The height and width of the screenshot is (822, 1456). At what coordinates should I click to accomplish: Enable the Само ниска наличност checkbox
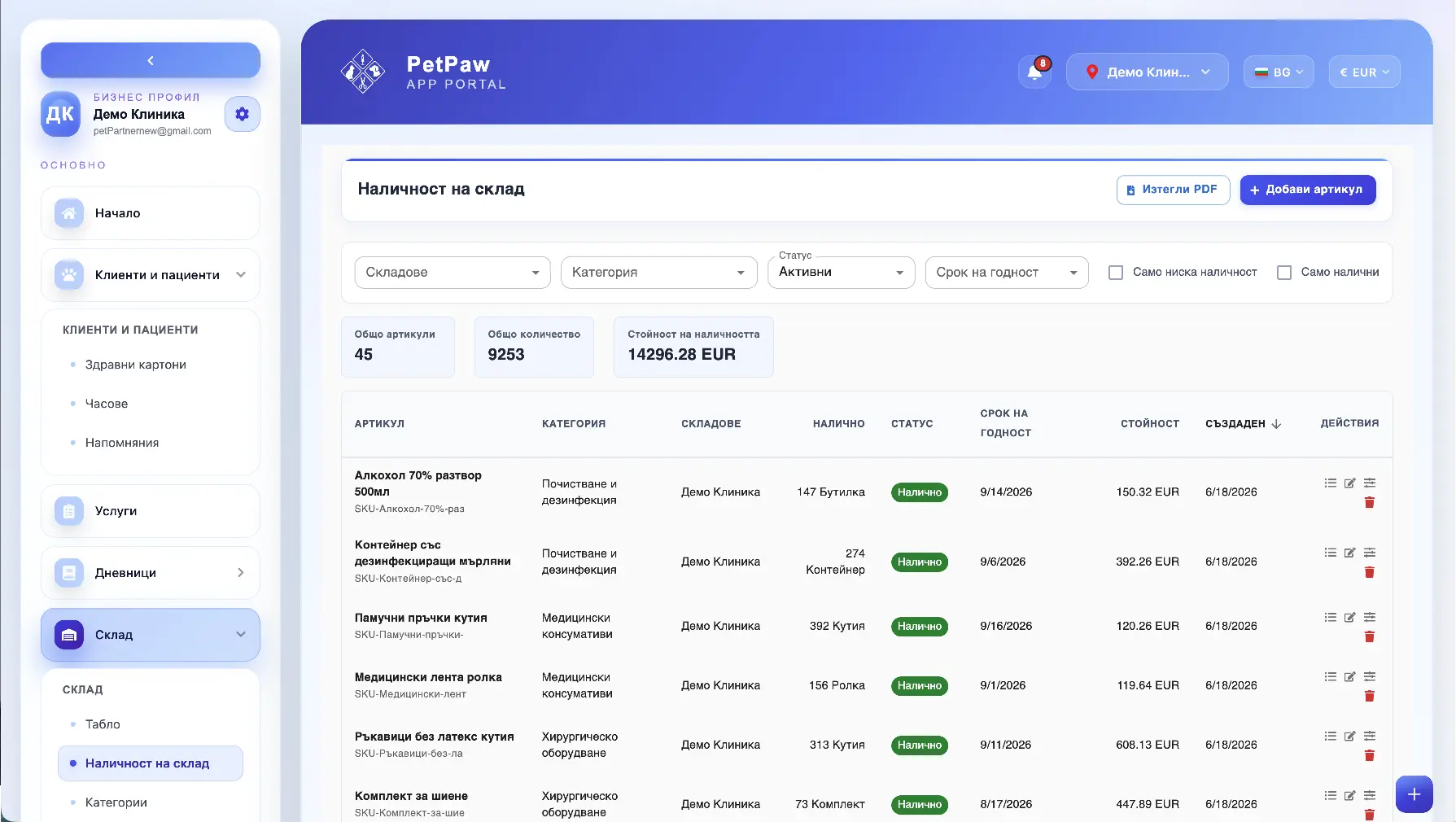(1116, 273)
